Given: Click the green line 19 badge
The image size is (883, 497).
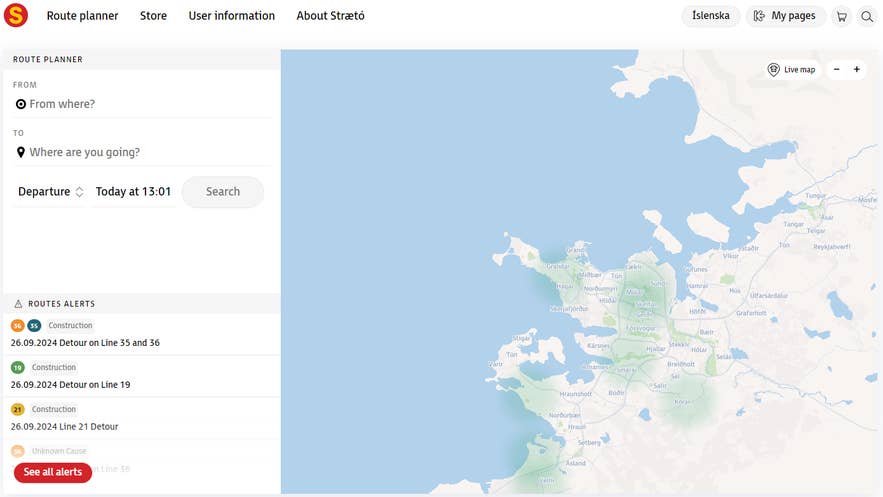Looking at the screenshot, I should [x=18, y=368].
